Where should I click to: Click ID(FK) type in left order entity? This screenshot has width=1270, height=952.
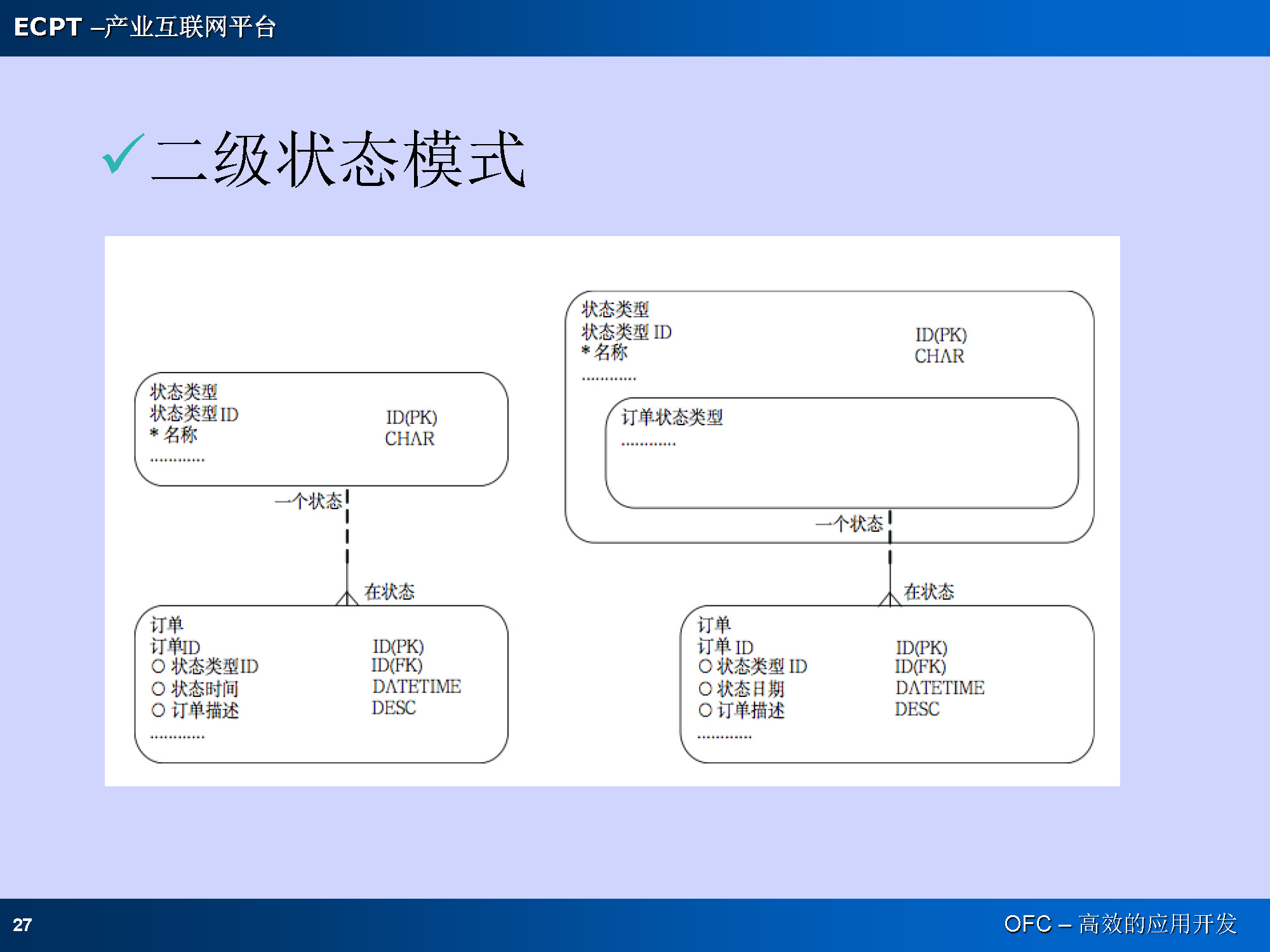(397, 665)
